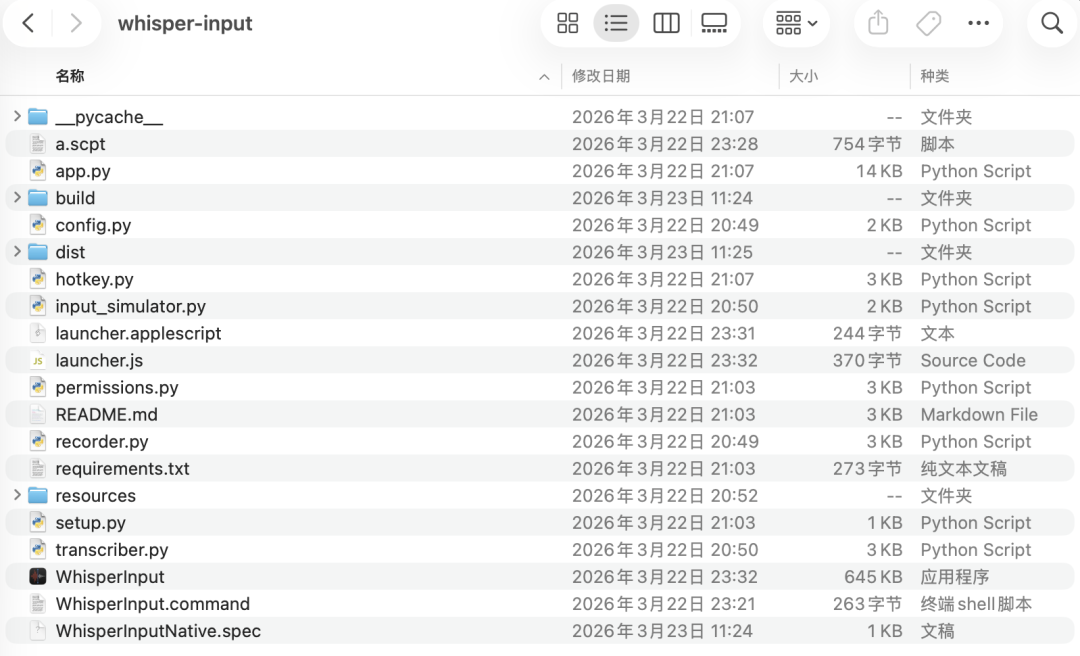Select the WhisperInput application icon
Screen dimensions: 1080x656
click(x=38, y=576)
